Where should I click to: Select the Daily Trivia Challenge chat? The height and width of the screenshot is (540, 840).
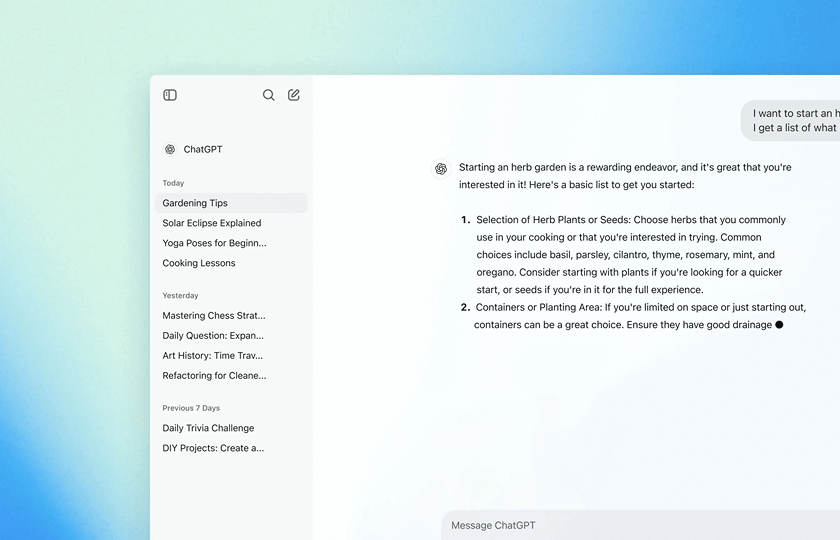point(208,428)
